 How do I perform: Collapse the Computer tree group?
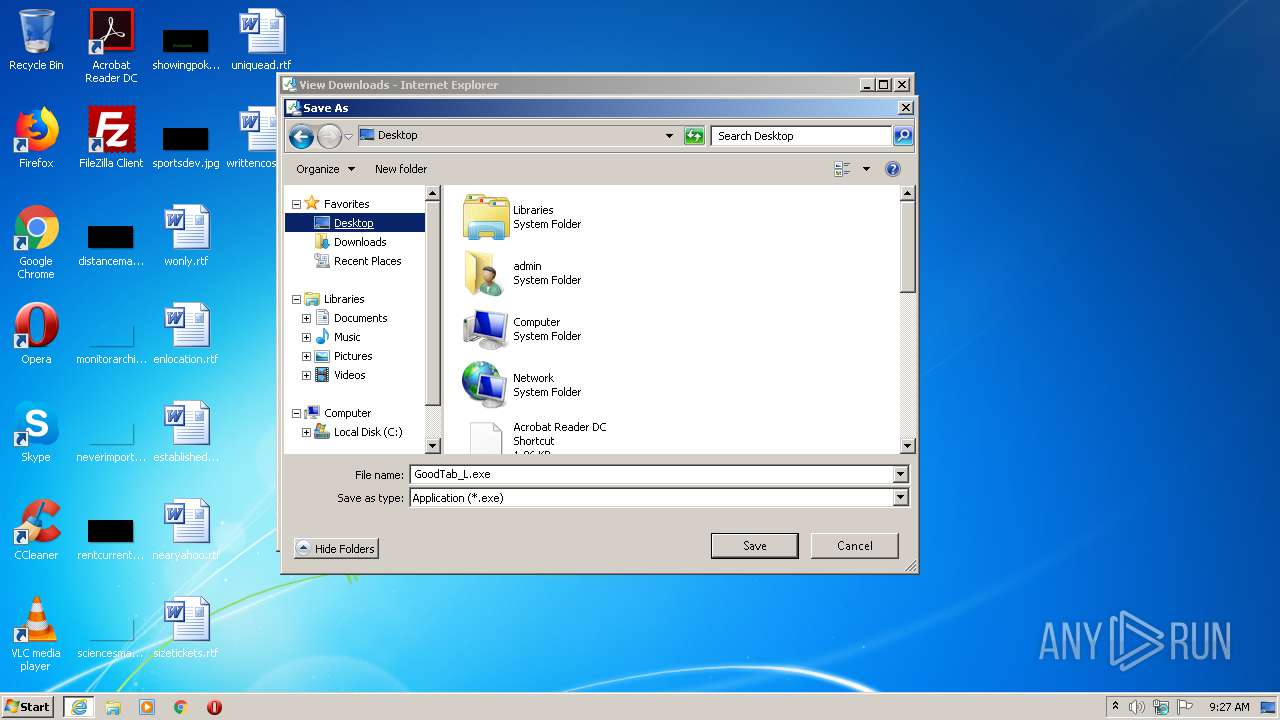click(296, 413)
